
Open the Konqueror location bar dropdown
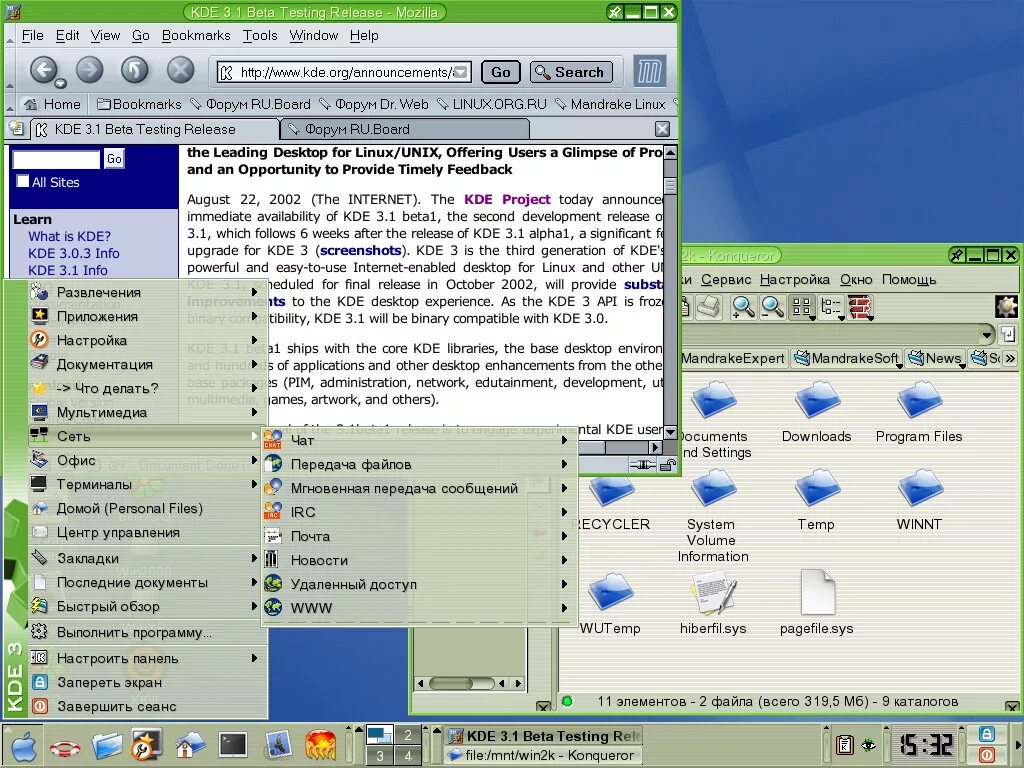[x=987, y=335]
